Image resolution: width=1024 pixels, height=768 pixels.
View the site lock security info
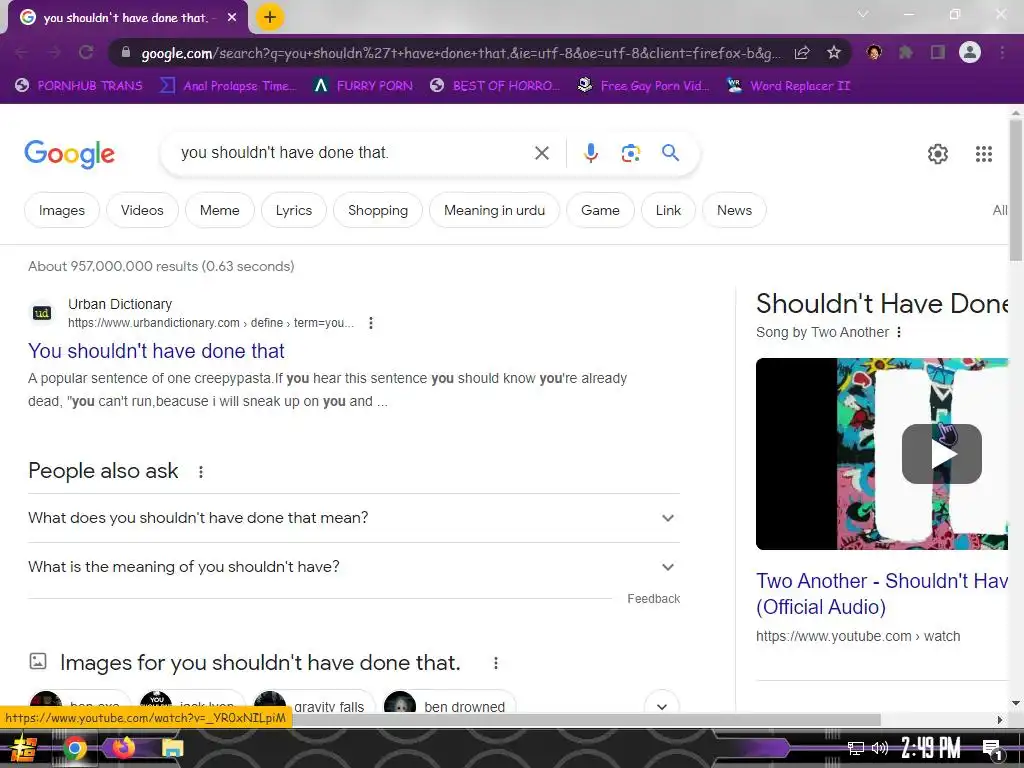point(126,52)
